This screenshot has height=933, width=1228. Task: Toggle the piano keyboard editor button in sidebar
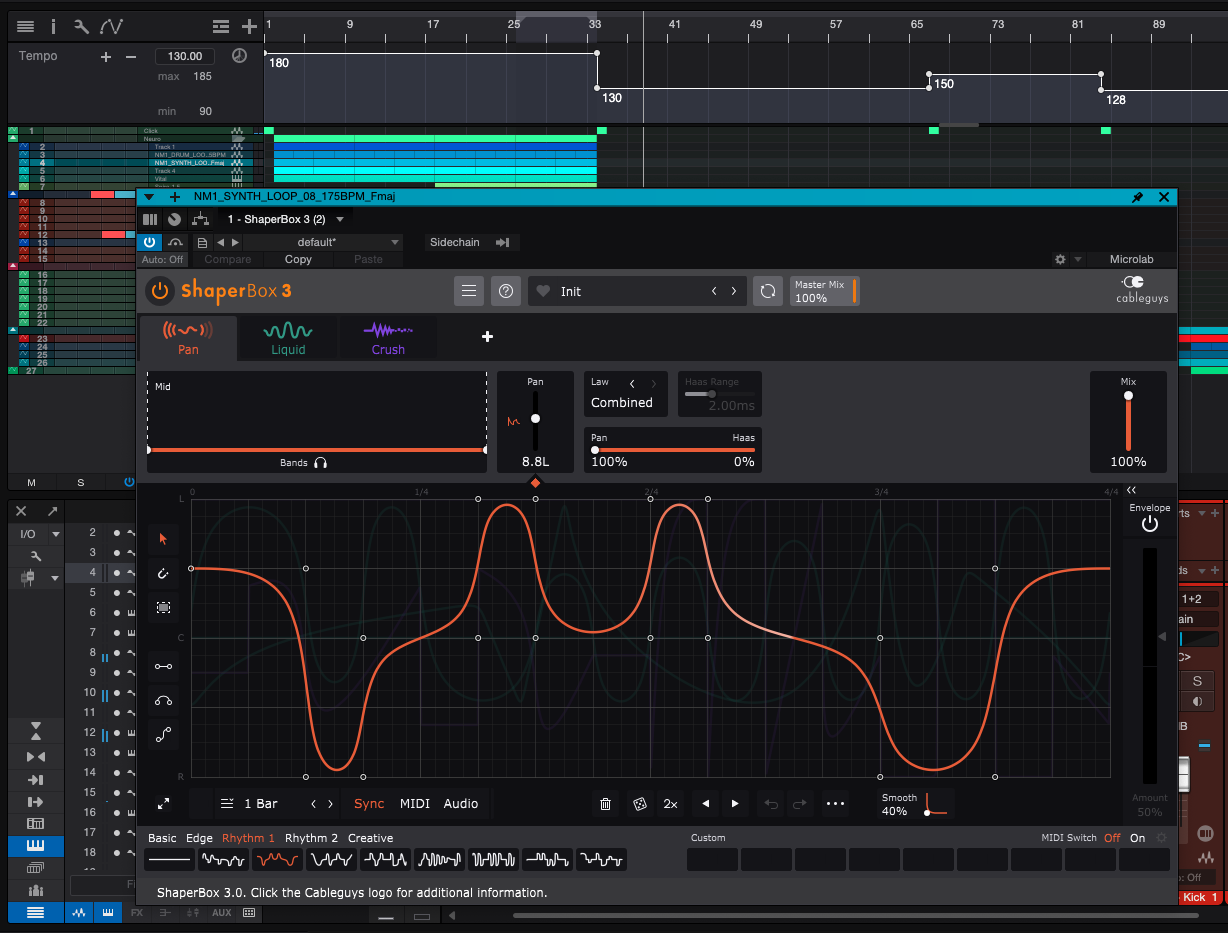pos(36,845)
